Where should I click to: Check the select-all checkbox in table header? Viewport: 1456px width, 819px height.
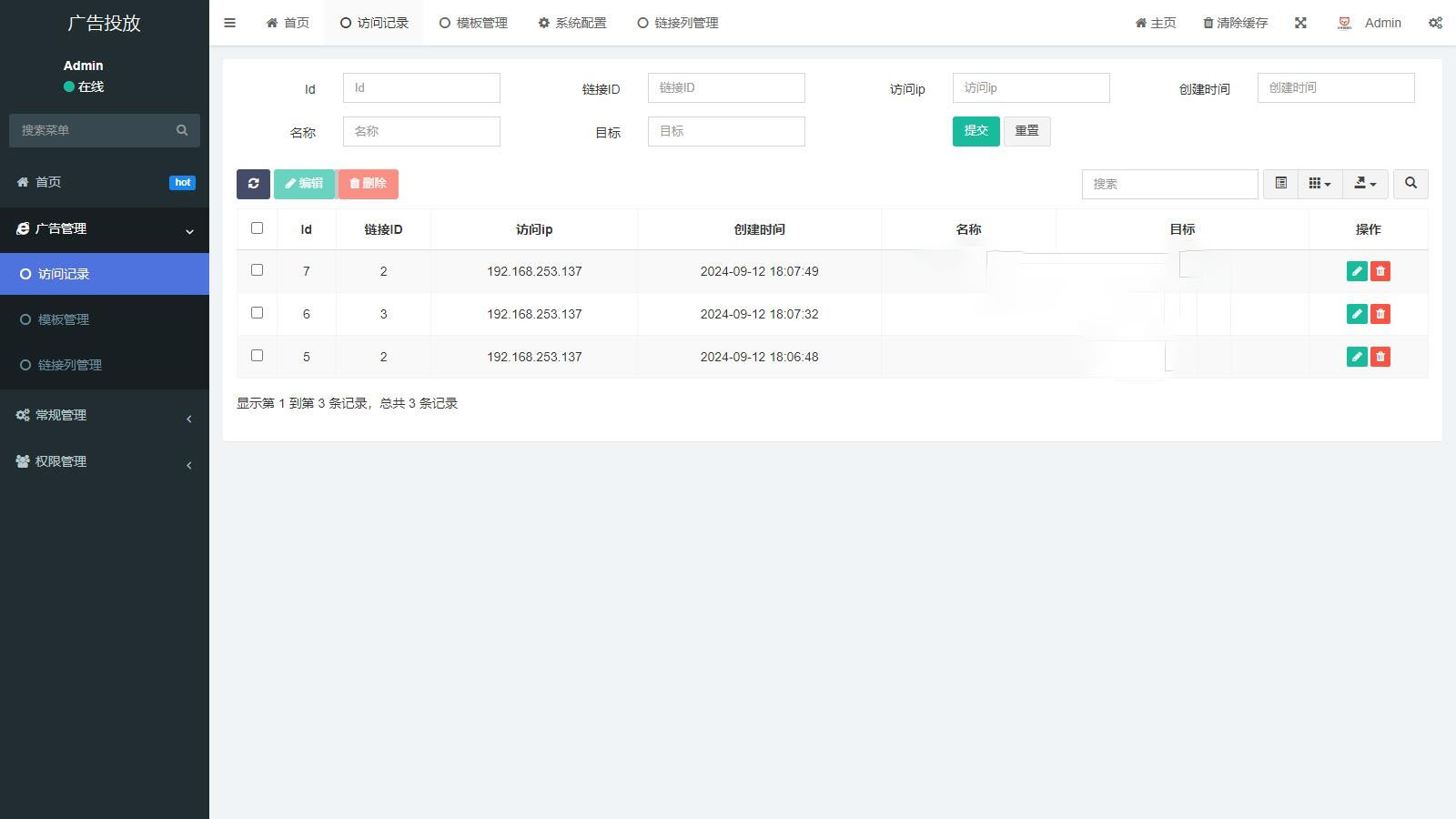pyautogui.click(x=257, y=228)
